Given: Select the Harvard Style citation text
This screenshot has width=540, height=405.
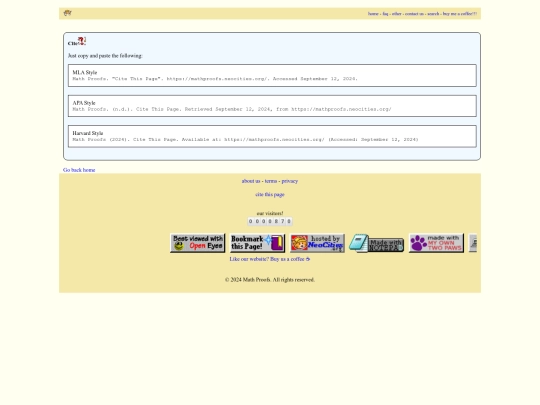Looking at the screenshot, I should [x=245, y=139].
